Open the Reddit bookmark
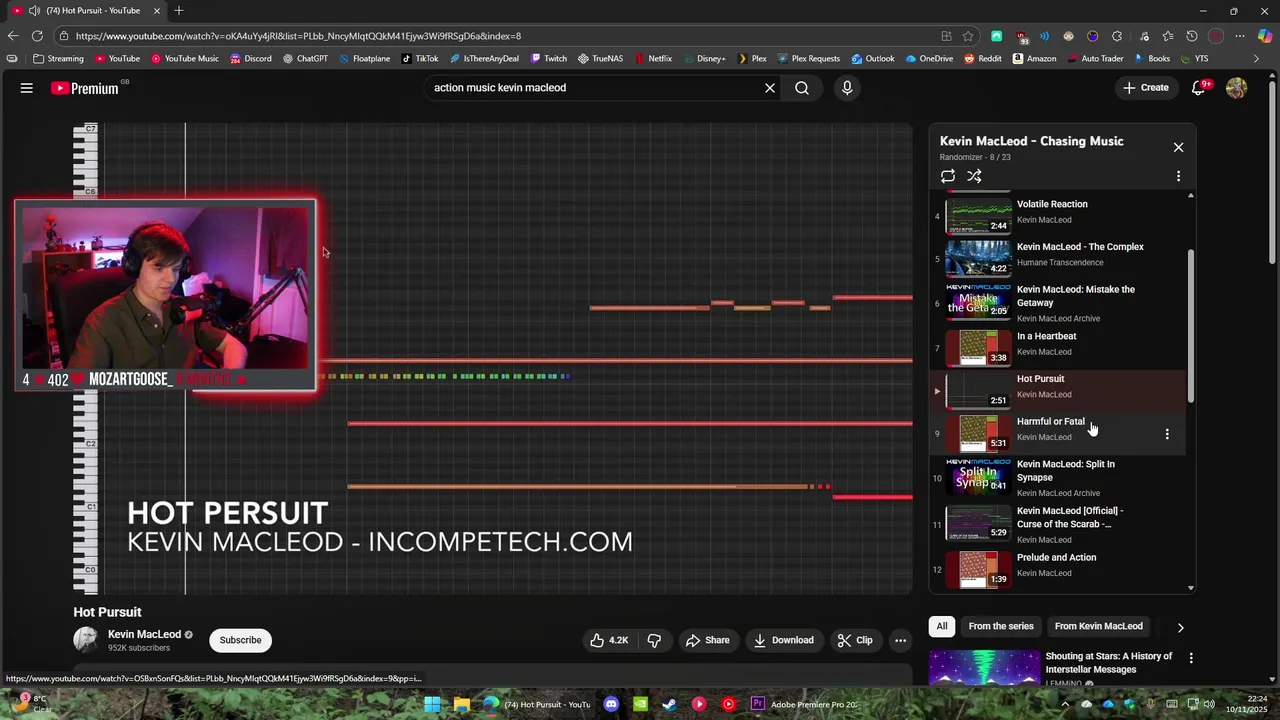This screenshot has width=1280, height=720. click(x=983, y=59)
